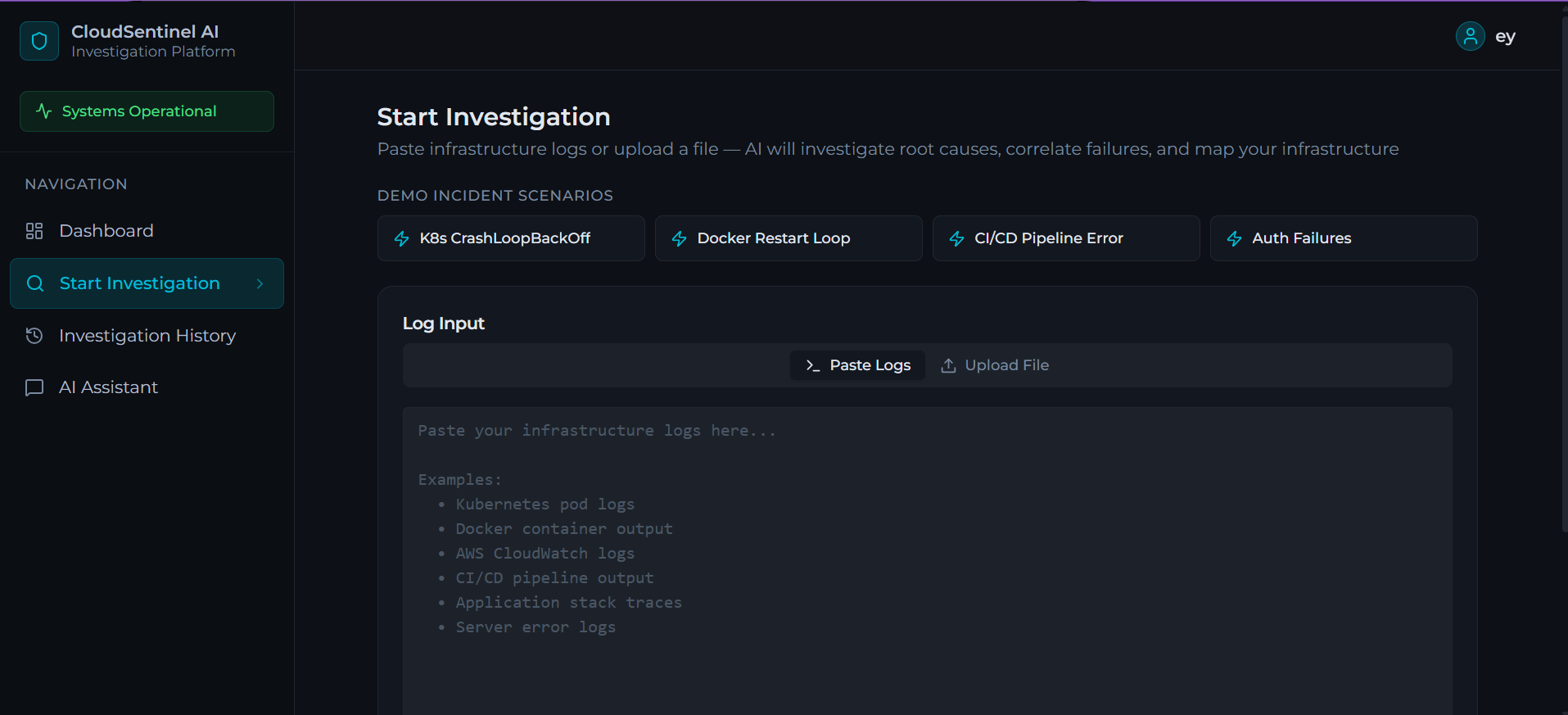Click the Systems Operational status badge
The image size is (1568, 715).
tap(147, 111)
